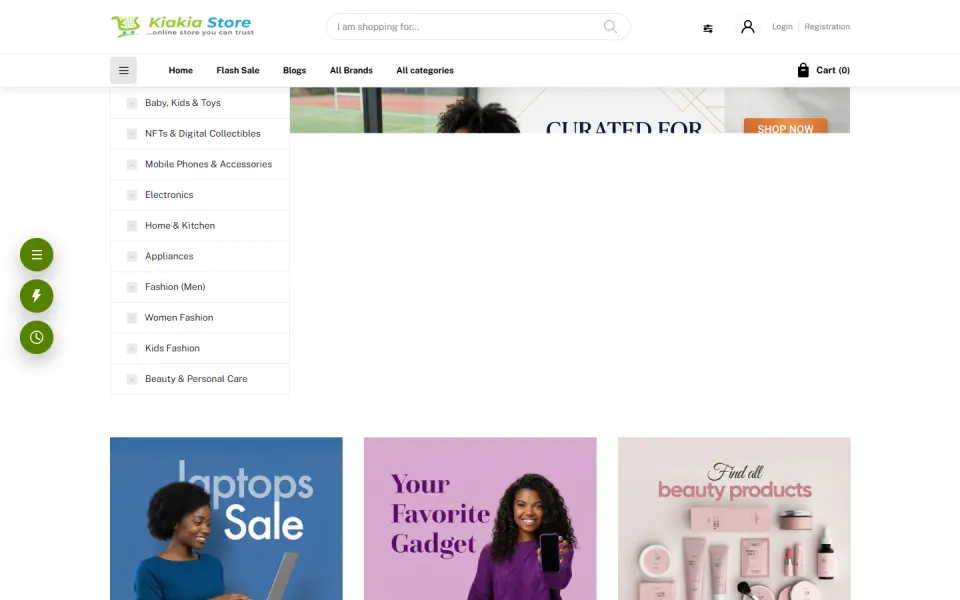Open the Home menu item
This screenshot has height=600, width=960.
(x=181, y=70)
